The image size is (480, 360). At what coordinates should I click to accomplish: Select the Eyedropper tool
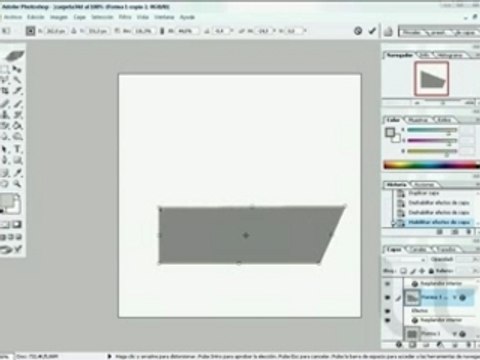17,172
